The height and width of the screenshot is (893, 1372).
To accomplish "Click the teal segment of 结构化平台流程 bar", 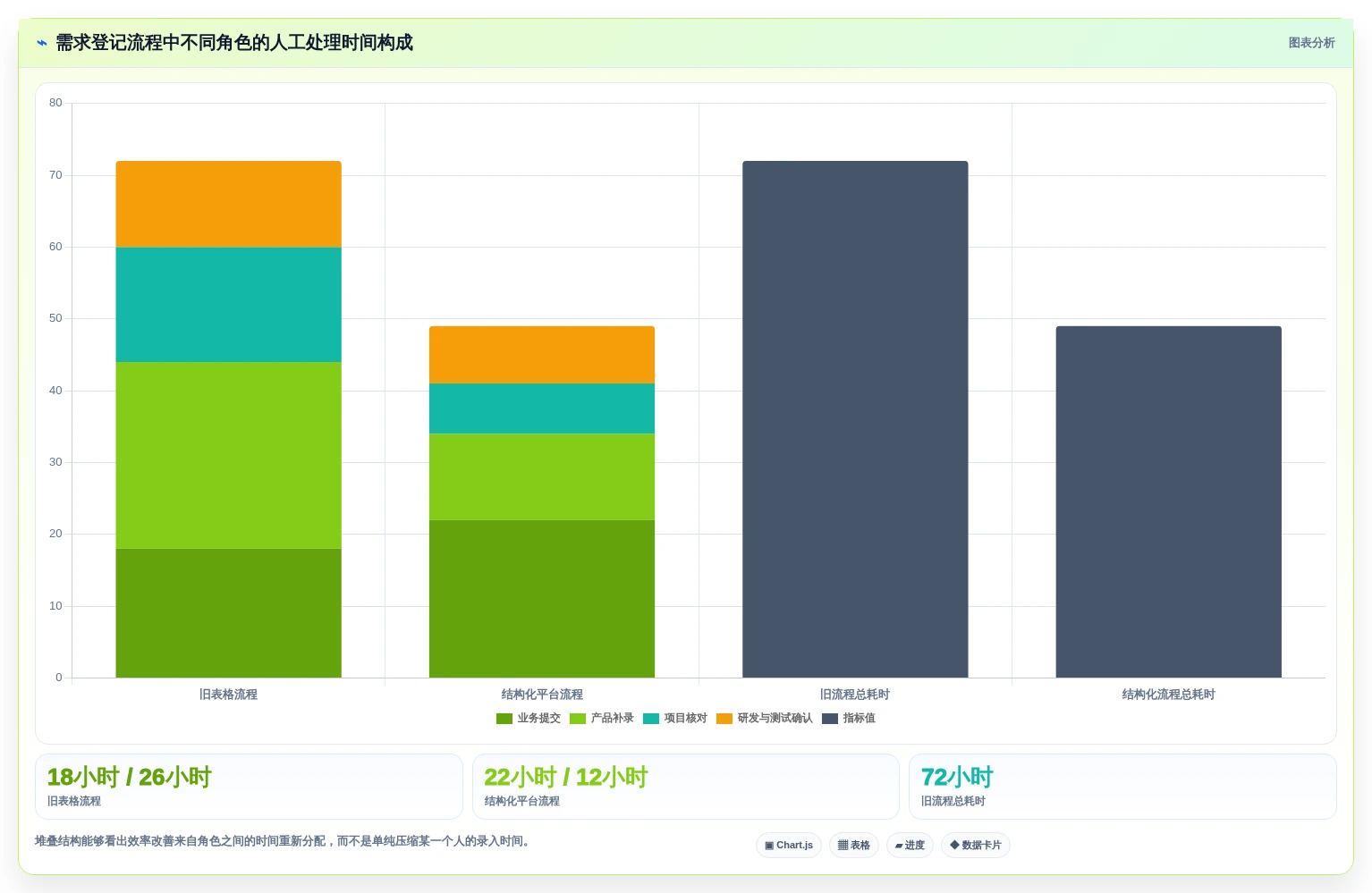I will (x=542, y=409).
